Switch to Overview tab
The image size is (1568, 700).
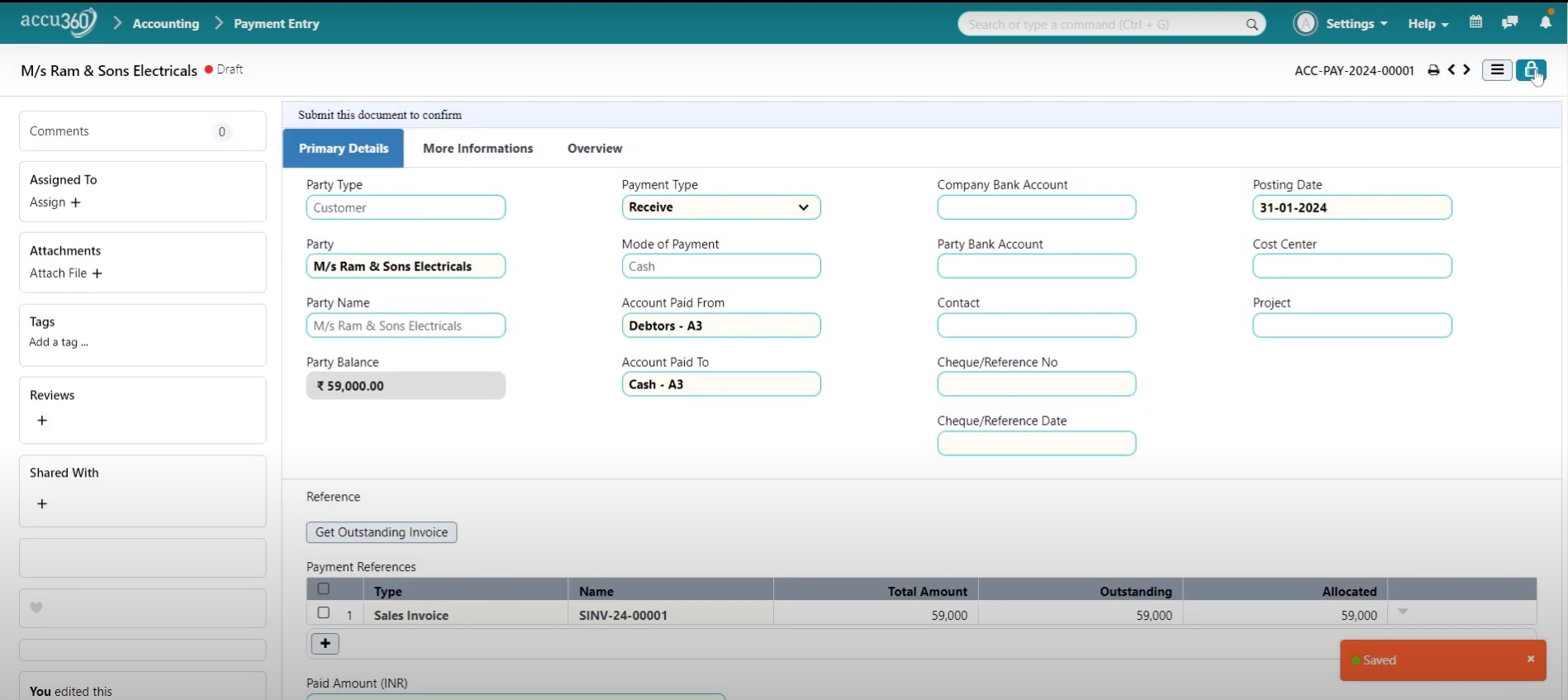(x=595, y=149)
